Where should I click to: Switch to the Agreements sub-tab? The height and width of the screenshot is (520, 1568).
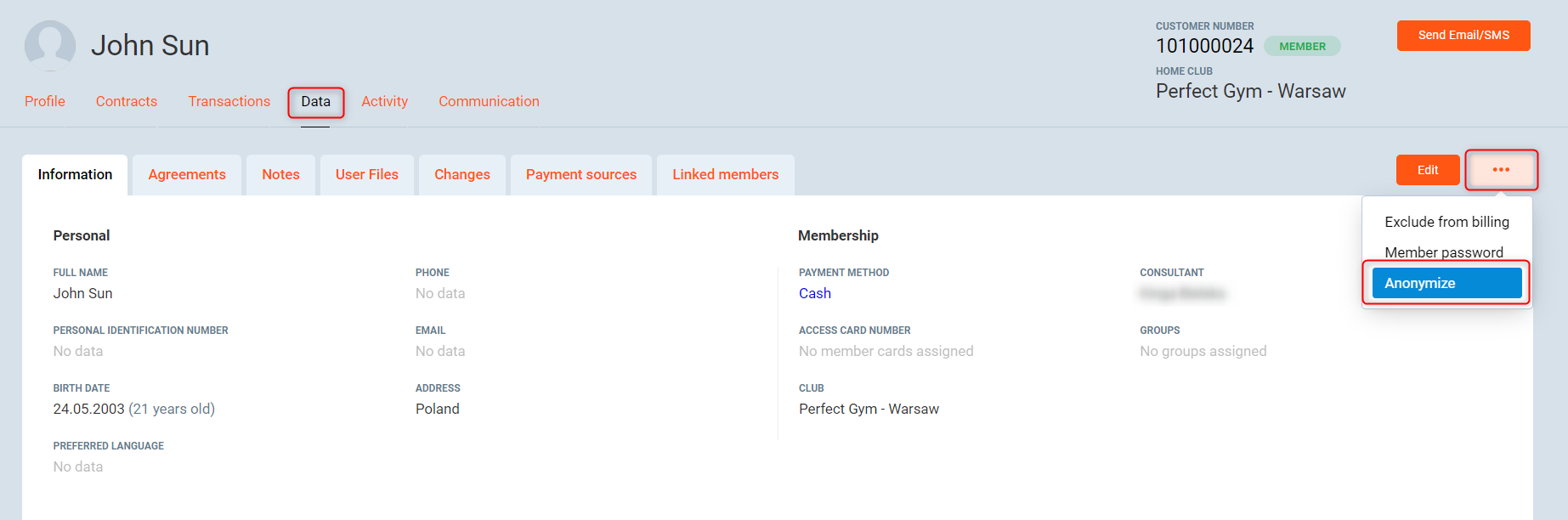[x=187, y=174]
